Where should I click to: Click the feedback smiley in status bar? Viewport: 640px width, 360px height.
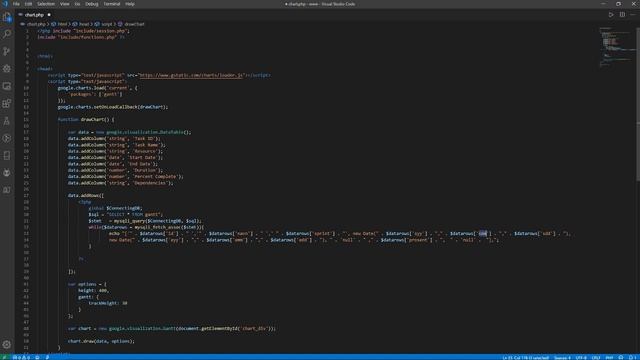(621, 357)
